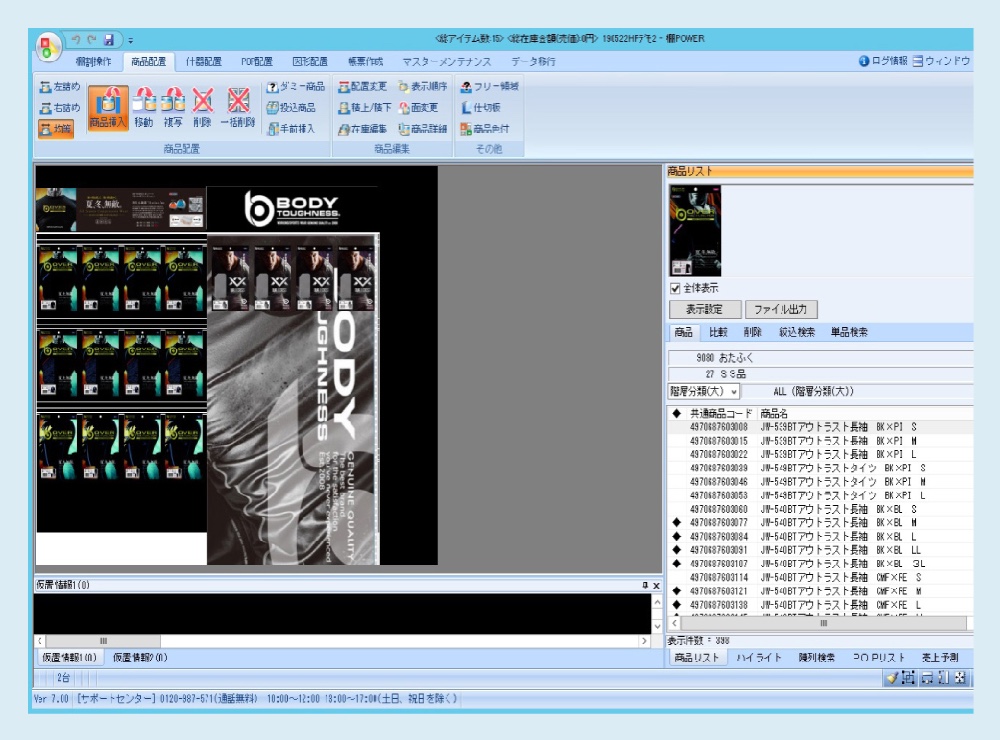Close the 仮置情報1 panel
Screen dimensions: 1000x740
pyautogui.click(x=656, y=586)
